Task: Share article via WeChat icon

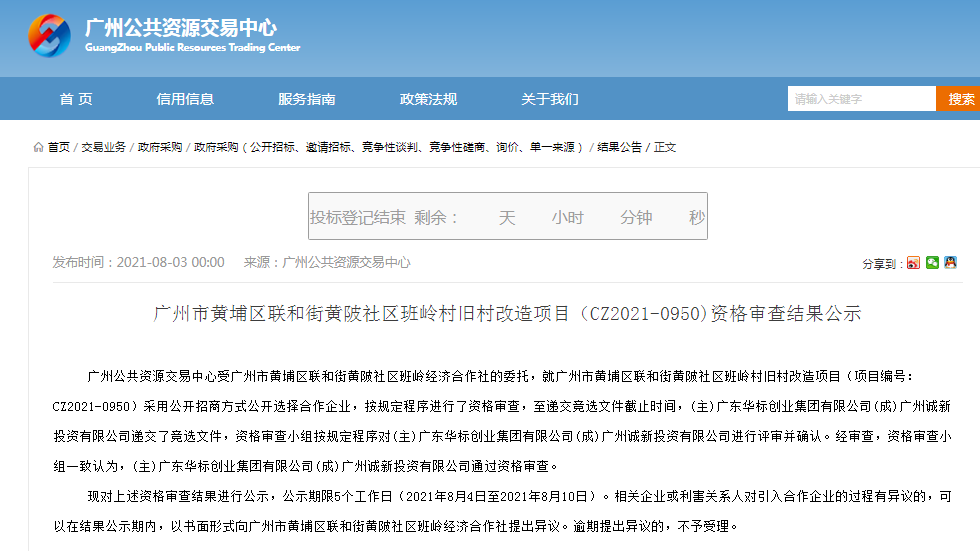Action: (932, 263)
